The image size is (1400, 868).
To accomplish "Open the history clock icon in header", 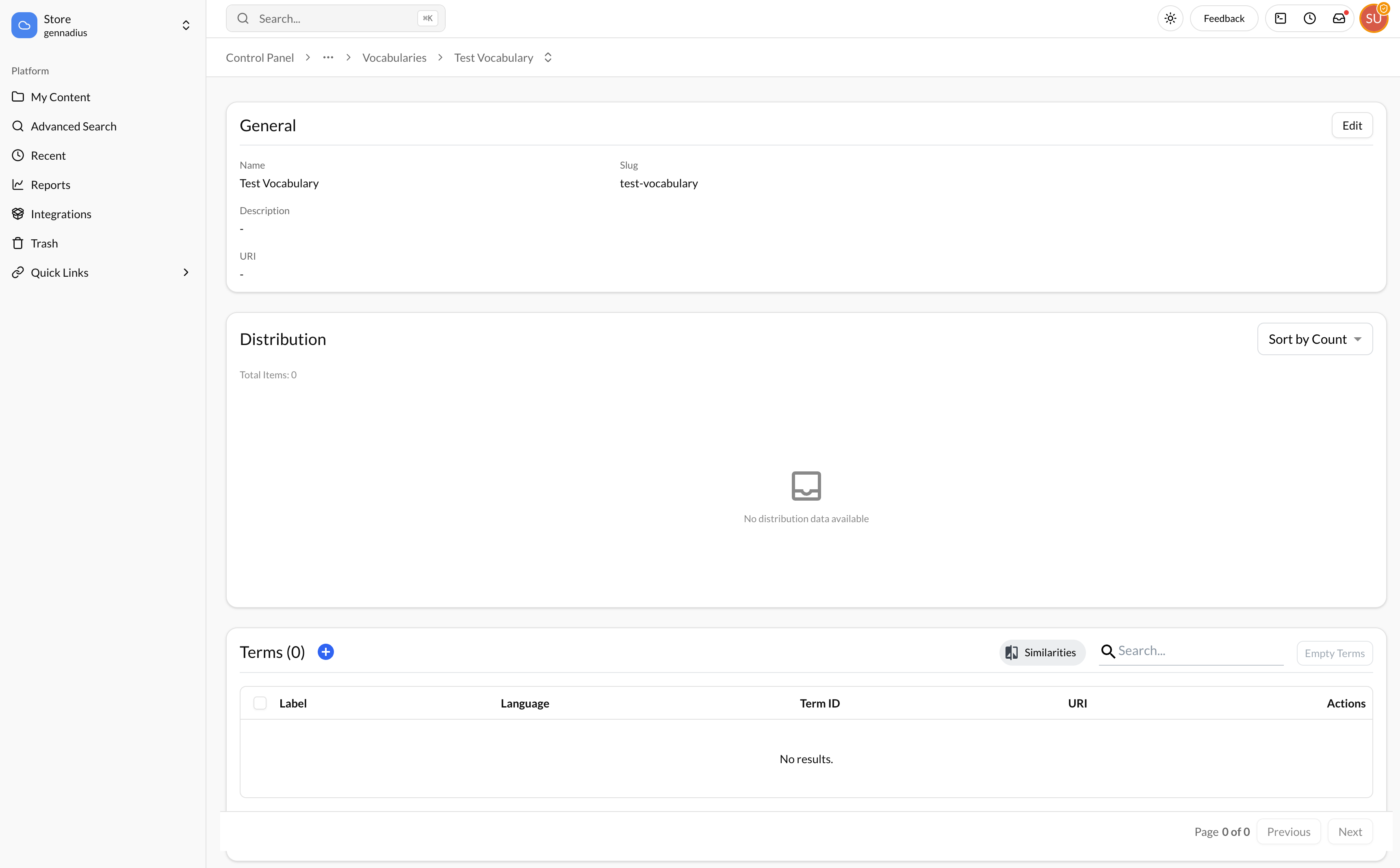I will click(x=1309, y=18).
